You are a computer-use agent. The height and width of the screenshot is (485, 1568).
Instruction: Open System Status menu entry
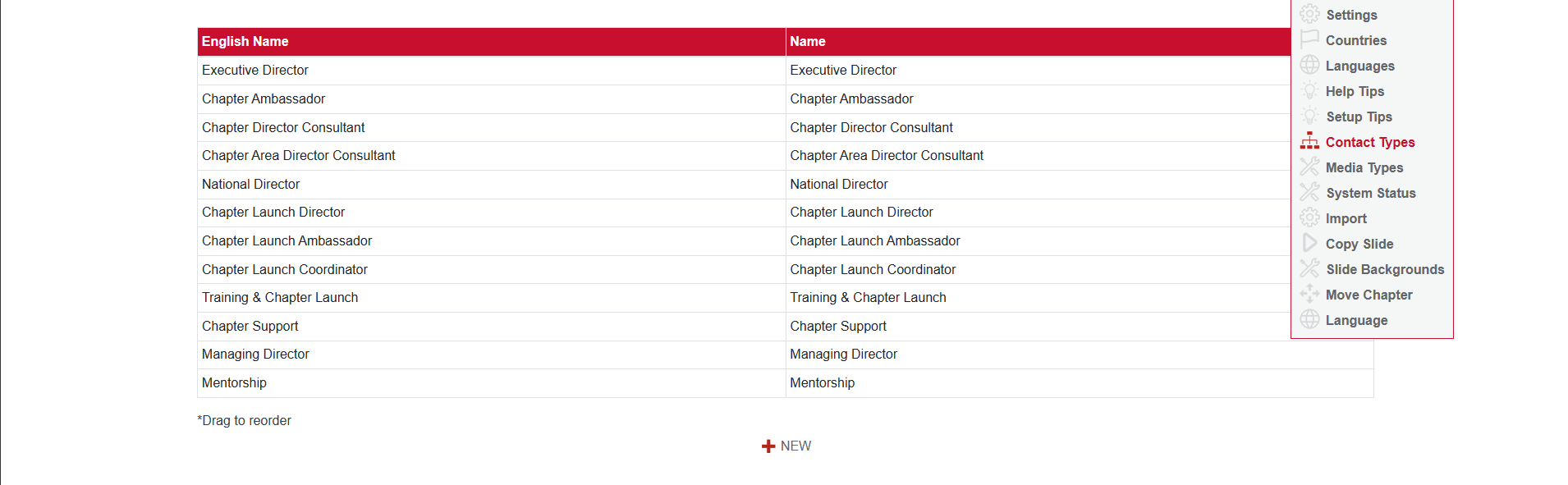click(1370, 193)
